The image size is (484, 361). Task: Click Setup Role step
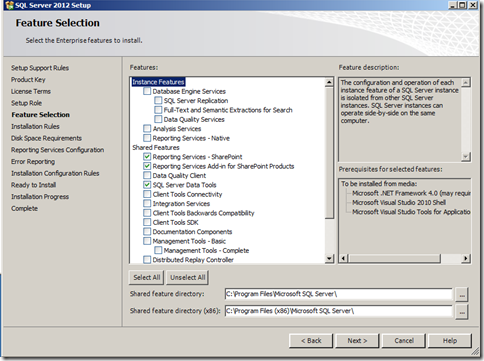(26, 103)
